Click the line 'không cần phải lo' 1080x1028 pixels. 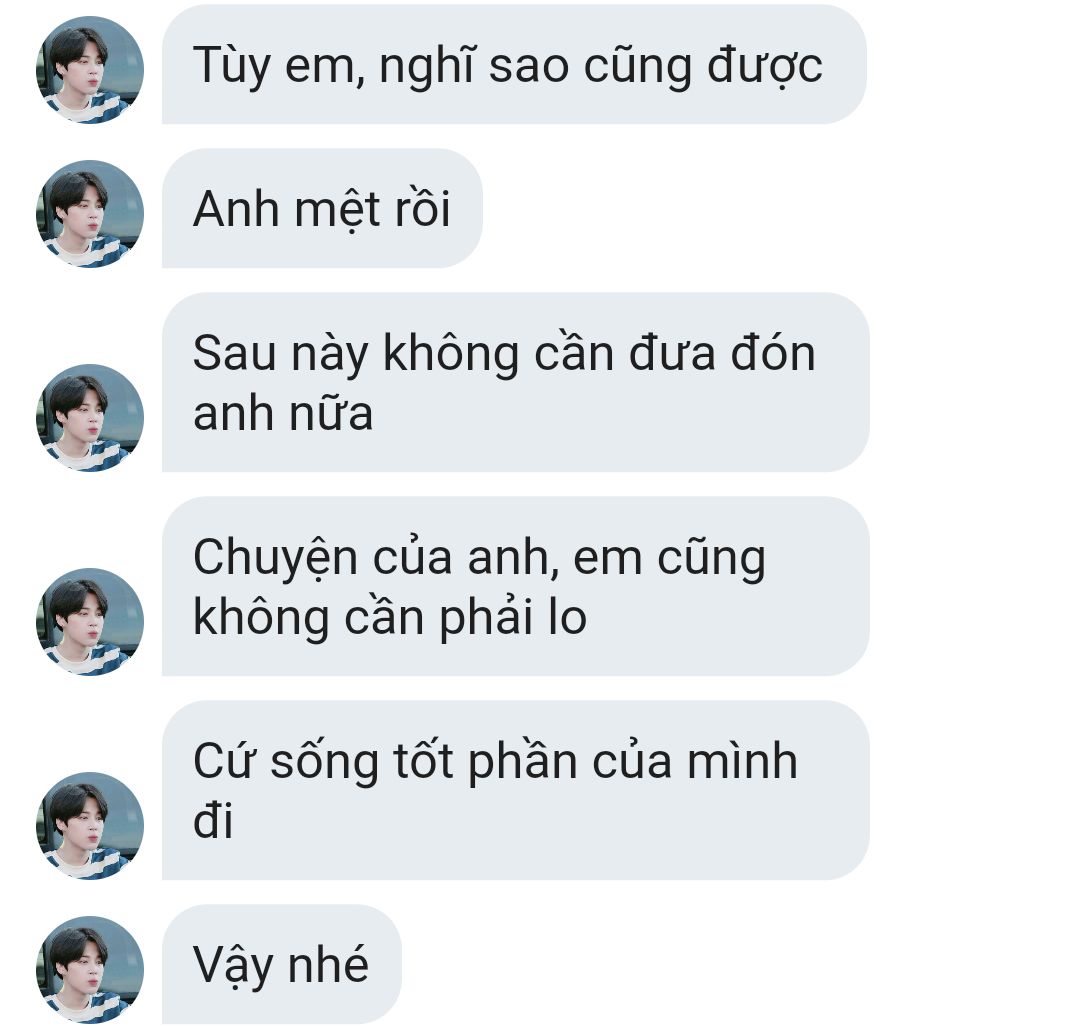390,618
